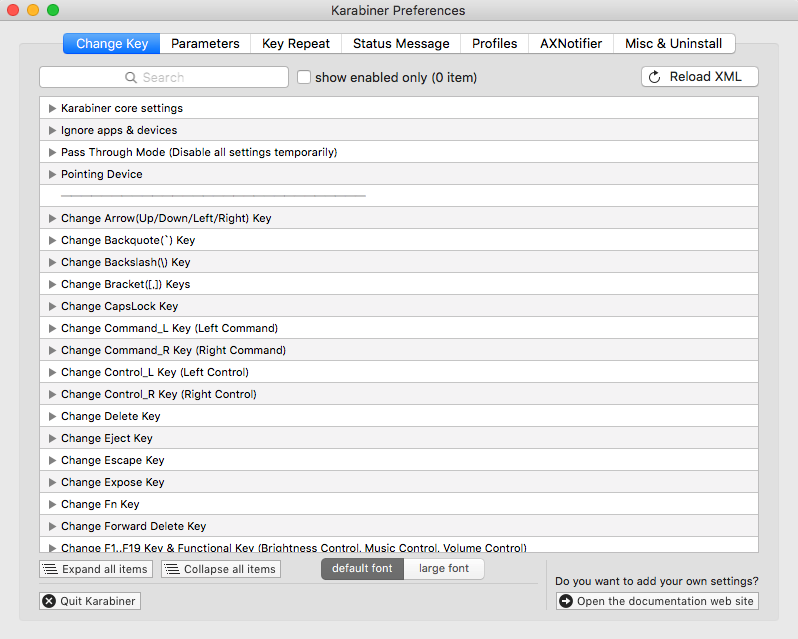Select Change Eject Key row text

107,438
